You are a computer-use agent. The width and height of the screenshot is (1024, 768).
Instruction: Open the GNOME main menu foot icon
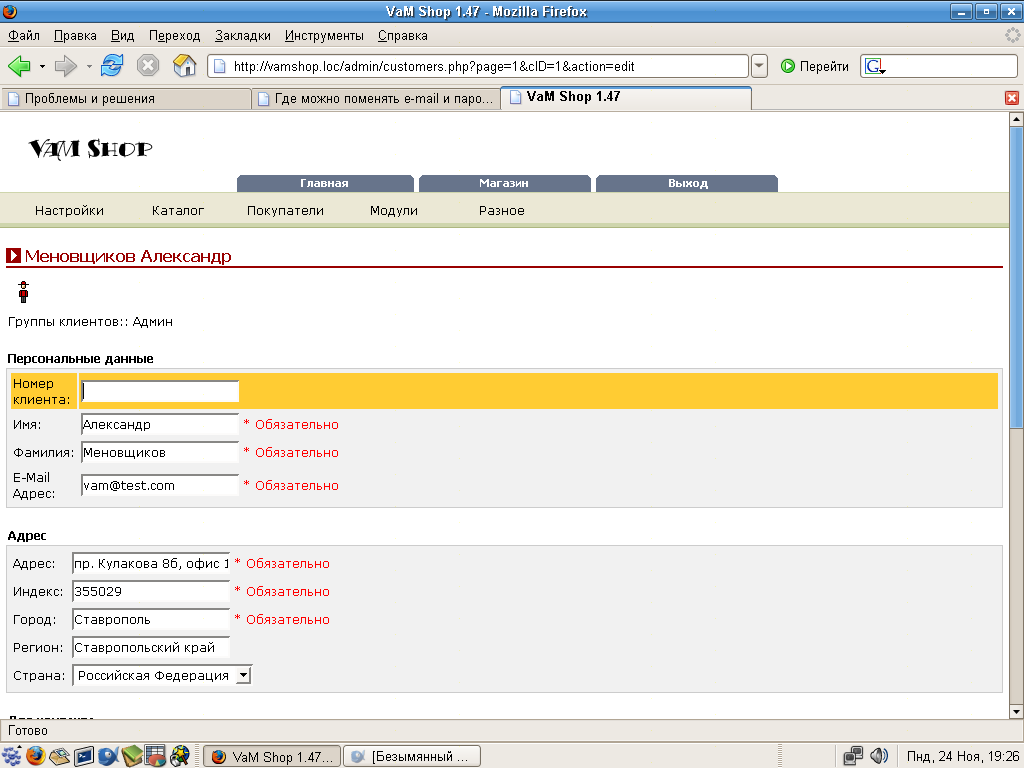coord(12,756)
